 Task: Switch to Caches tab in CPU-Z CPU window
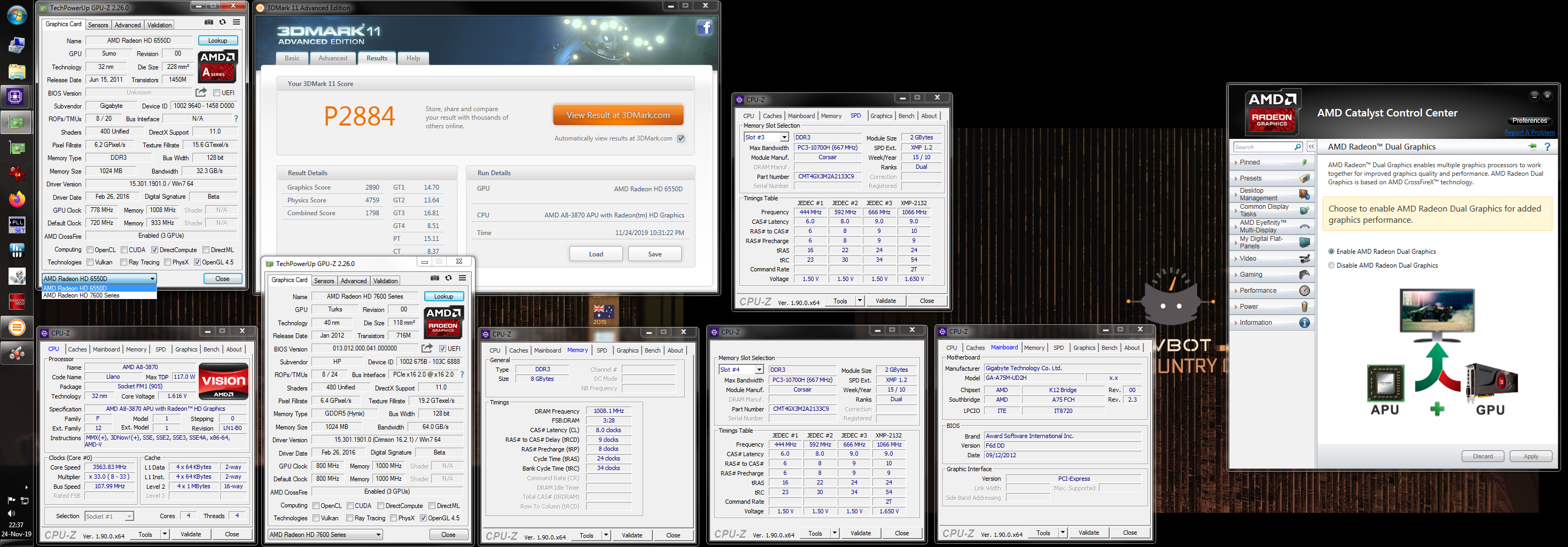[77, 349]
